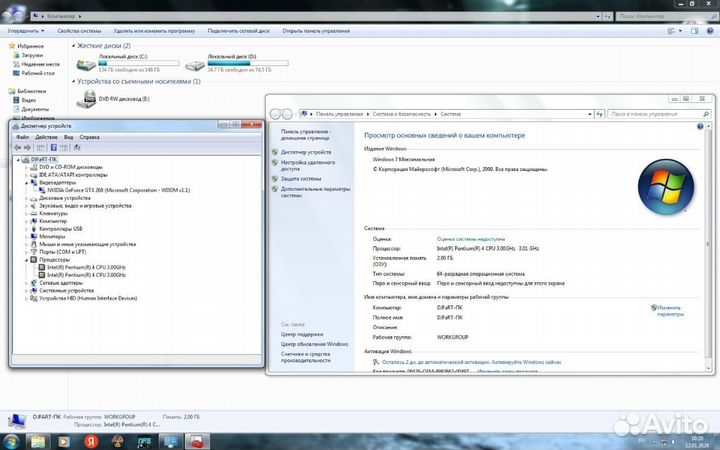Select Загрузки in Explorer favorites
Viewport: 720px width, 450px height.
tap(32, 55)
